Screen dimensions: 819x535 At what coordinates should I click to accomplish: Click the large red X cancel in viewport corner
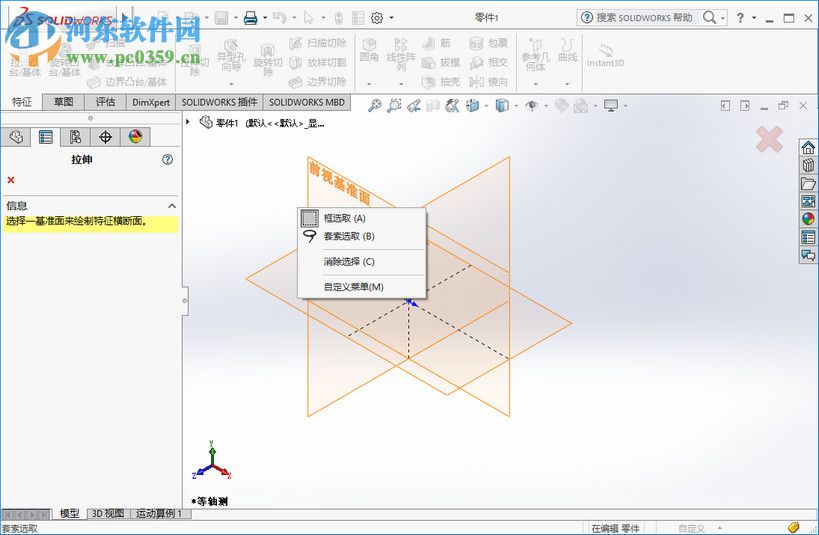click(769, 139)
